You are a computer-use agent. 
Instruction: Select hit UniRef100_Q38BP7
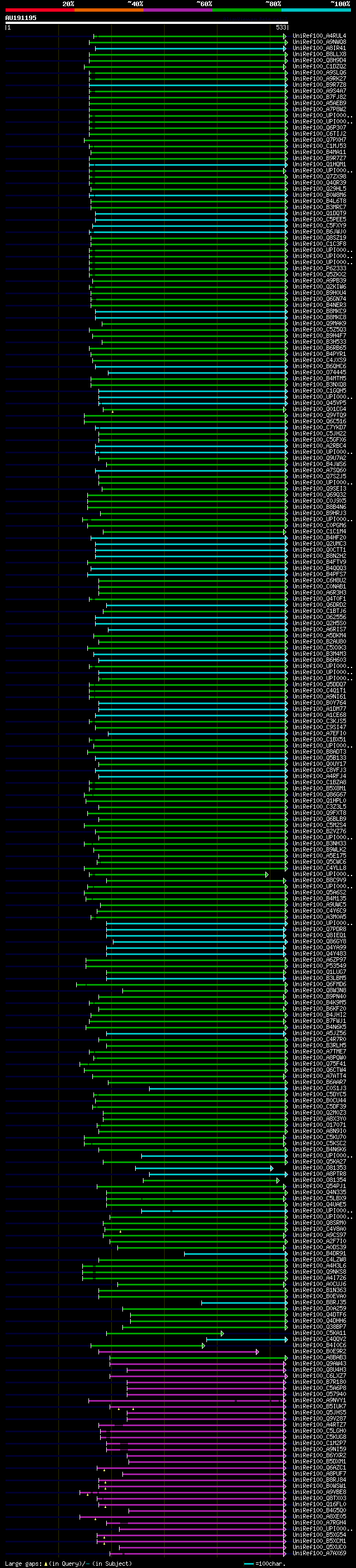click(319, 1327)
